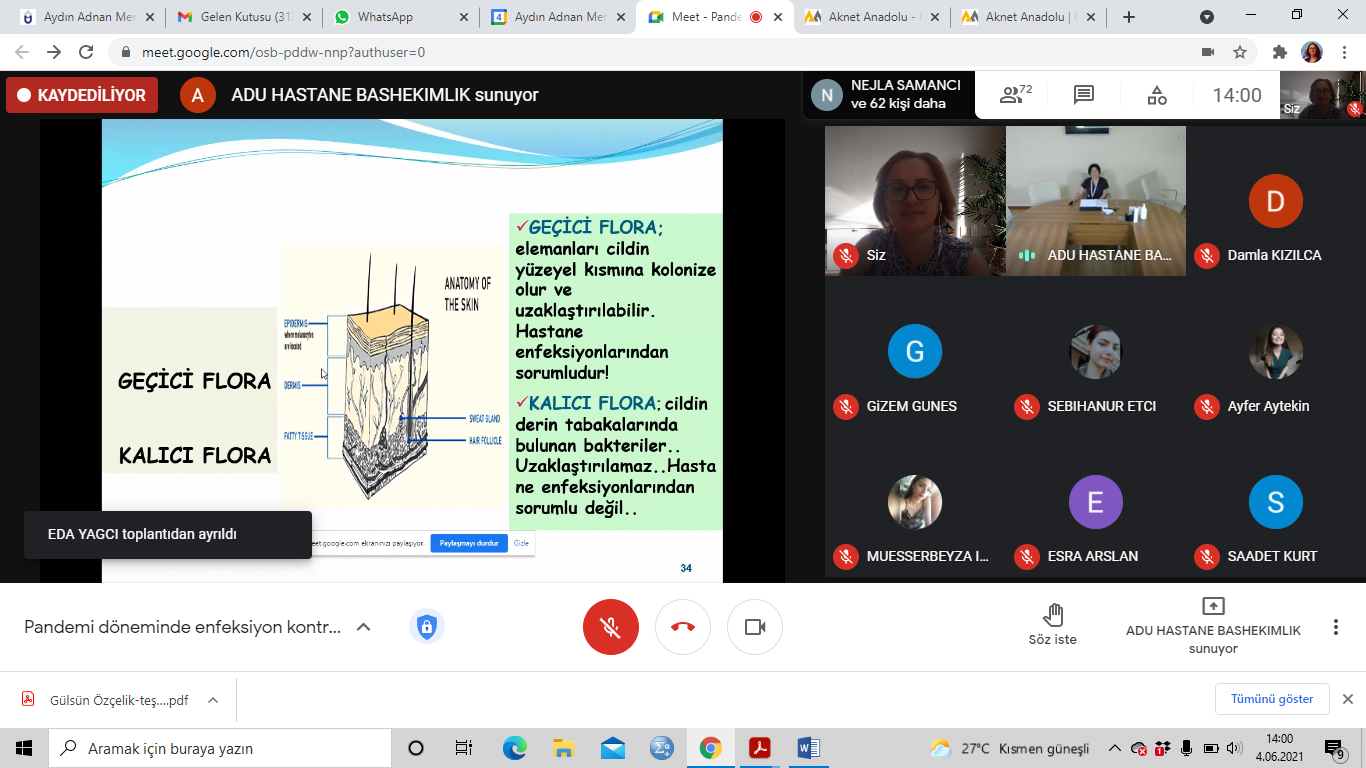1366x768 pixels.
Task: Toggle the camera on or off
Action: (755, 627)
